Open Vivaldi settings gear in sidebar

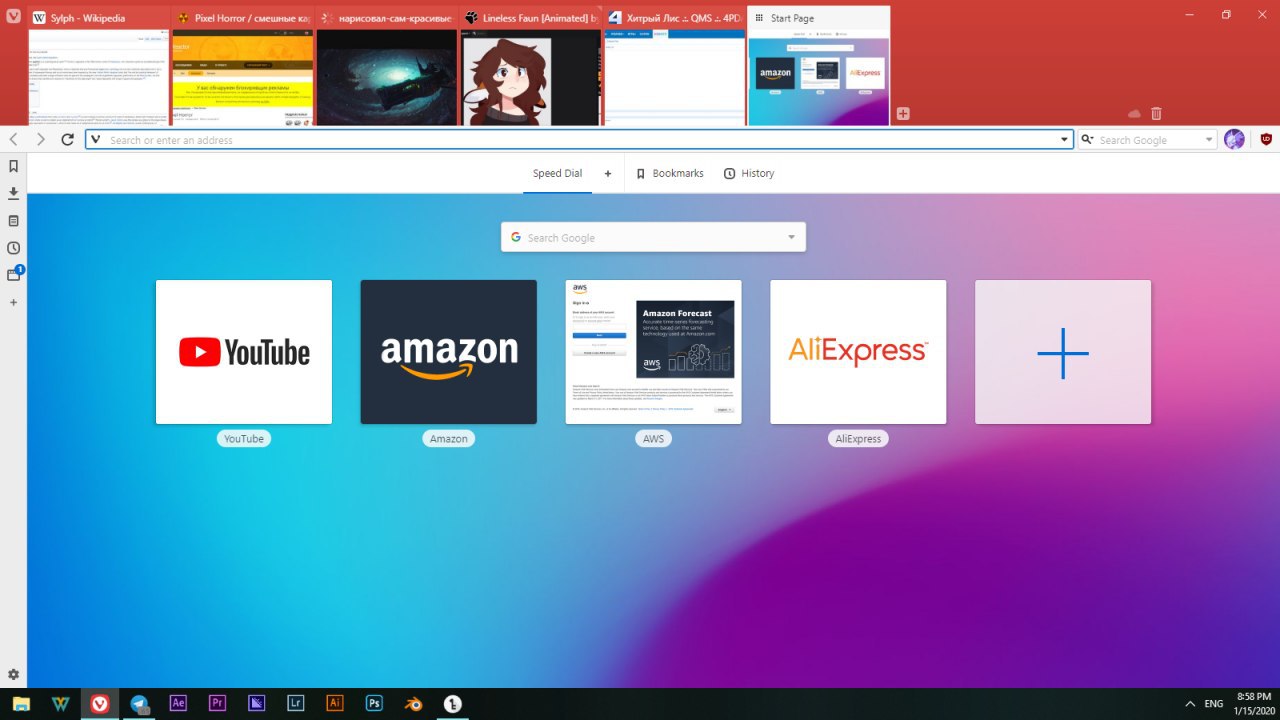click(x=13, y=675)
